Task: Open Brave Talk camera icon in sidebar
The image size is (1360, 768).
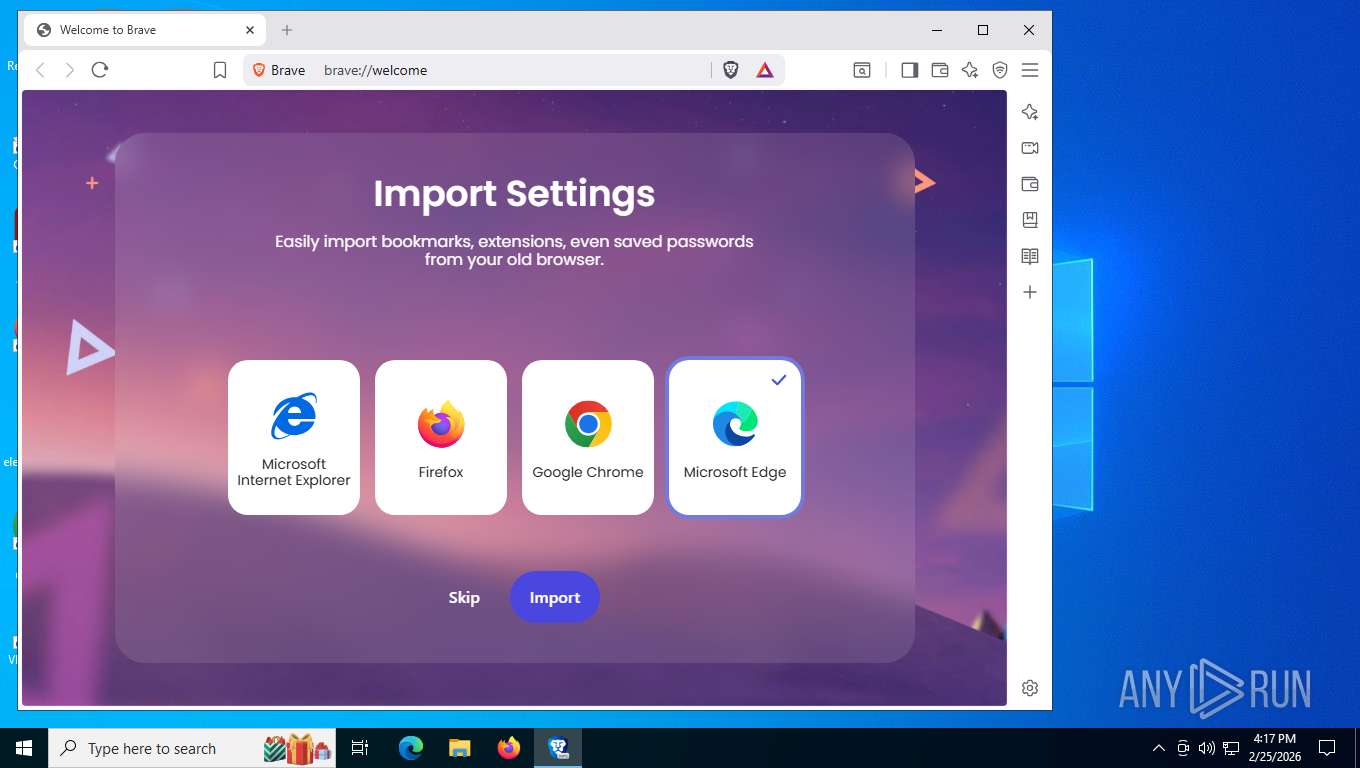Action: point(1030,148)
